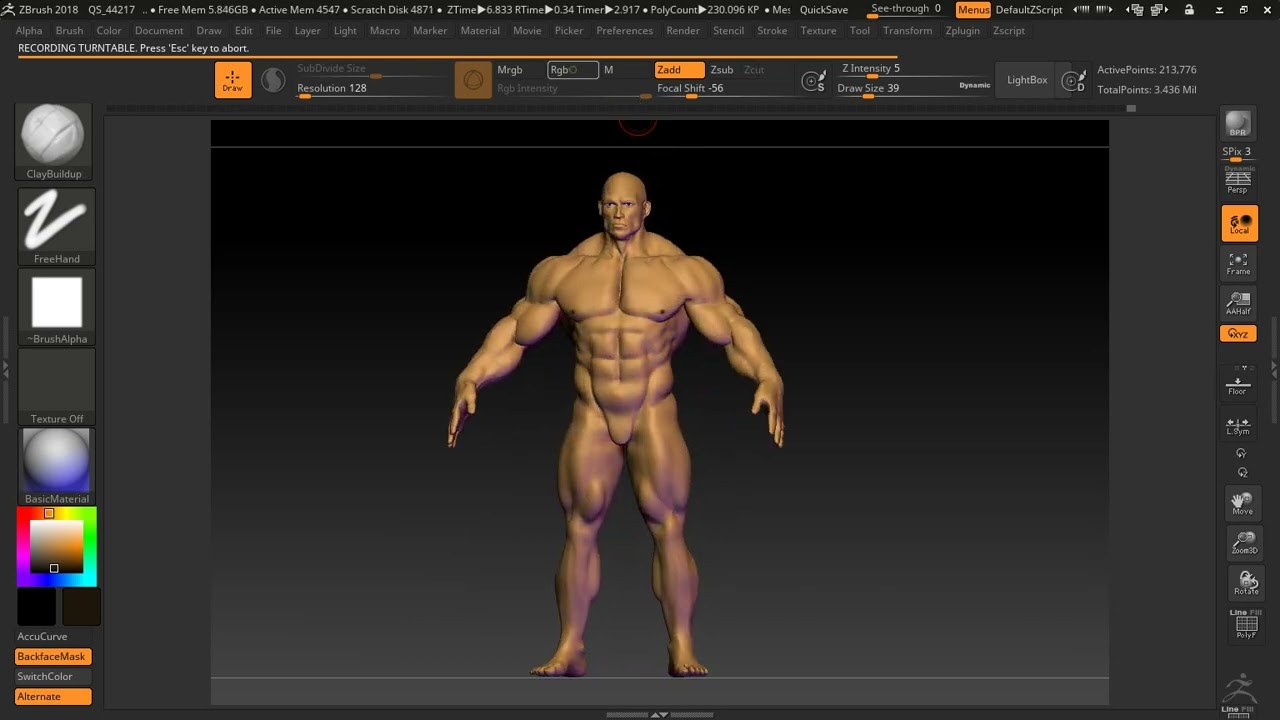
Task: Expand the left tray divider
Action: (x=5, y=369)
